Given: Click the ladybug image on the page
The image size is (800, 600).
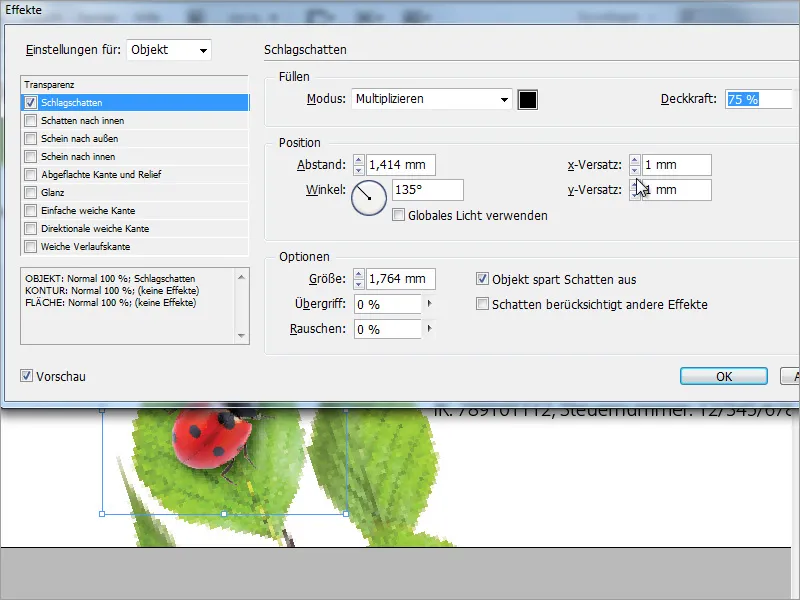Looking at the screenshot, I should [x=212, y=438].
